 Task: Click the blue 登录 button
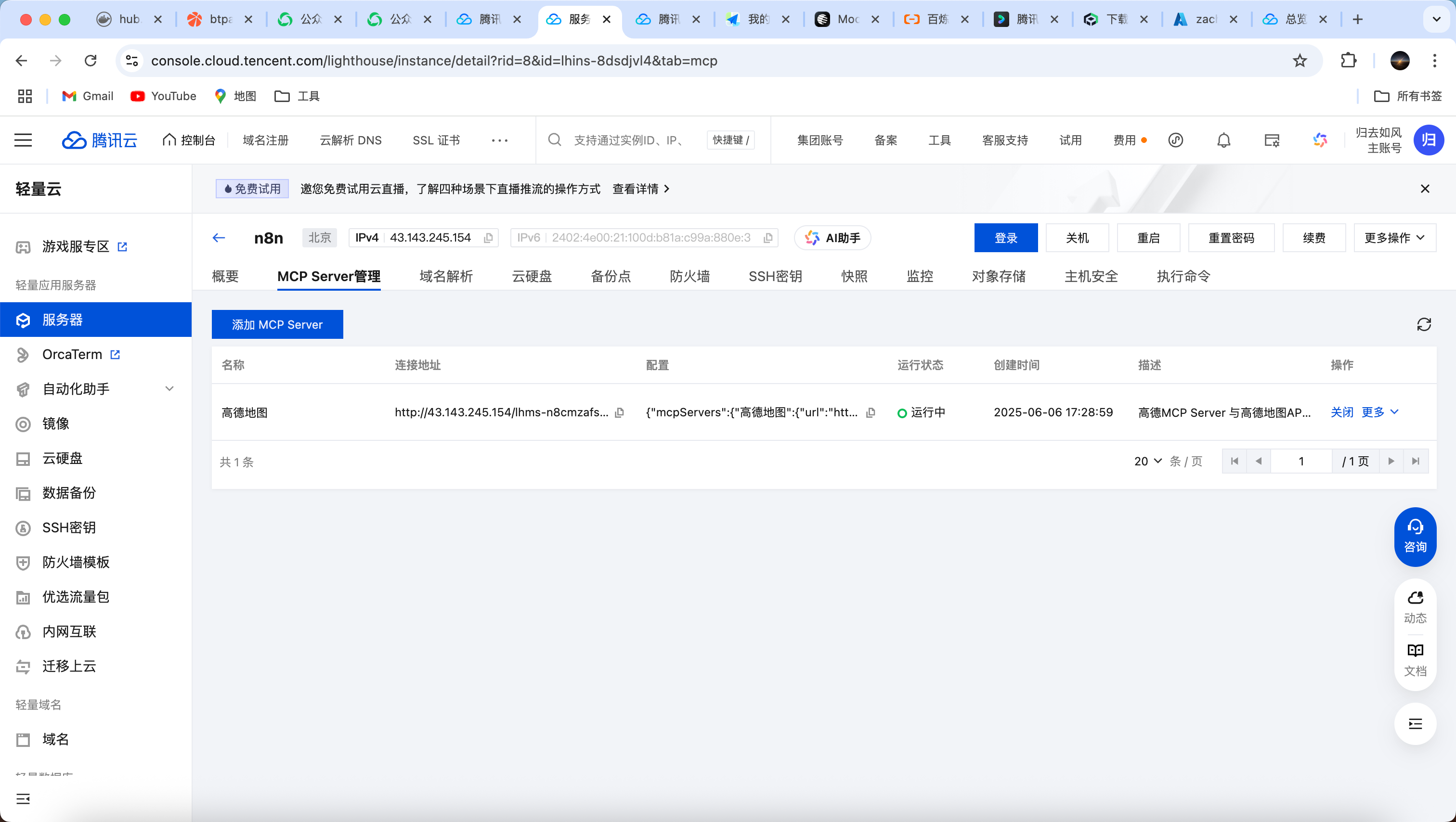coord(1005,238)
